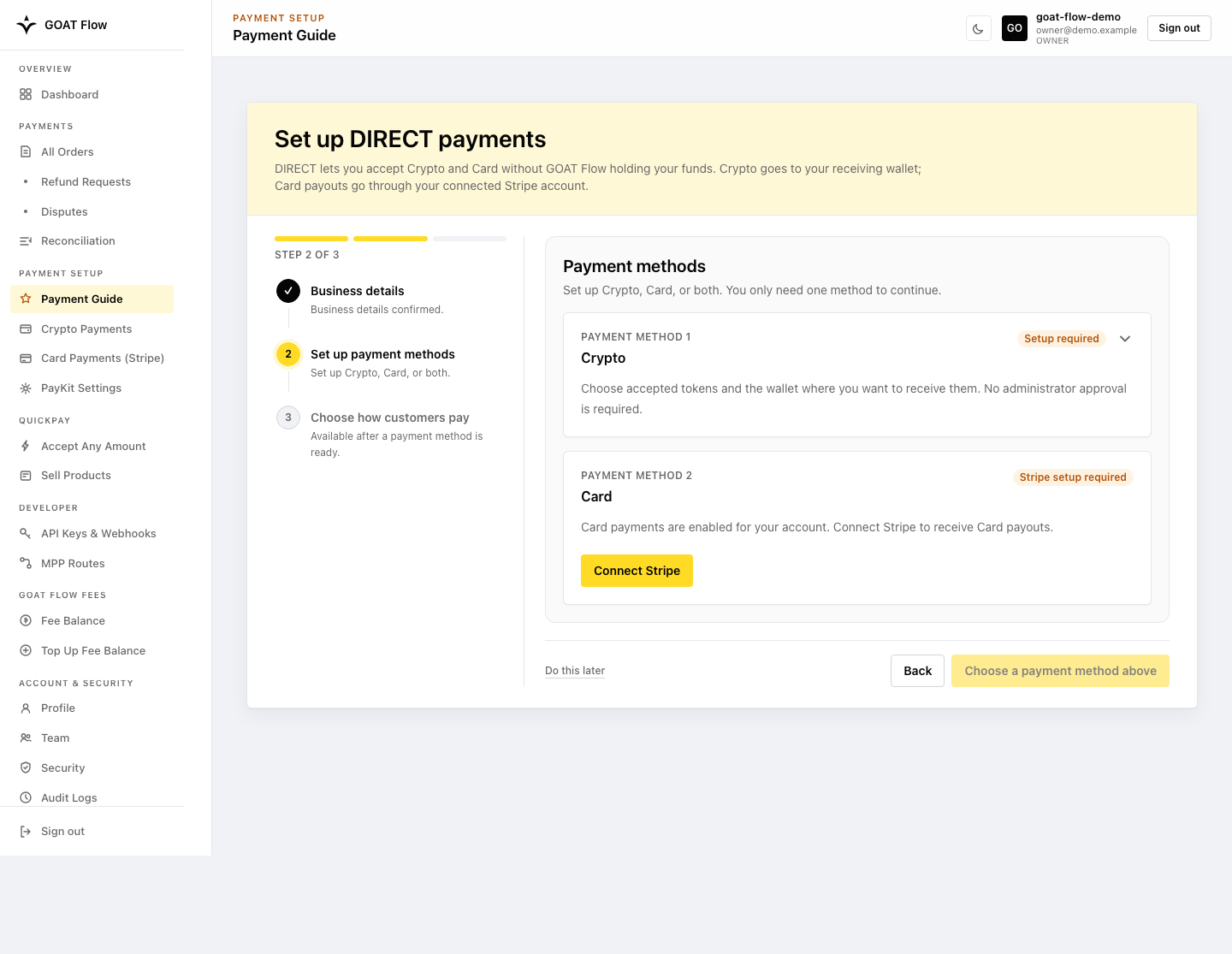This screenshot has height=954, width=1232.
Task: Open Disputes in sidebar
Action: (92, 211)
